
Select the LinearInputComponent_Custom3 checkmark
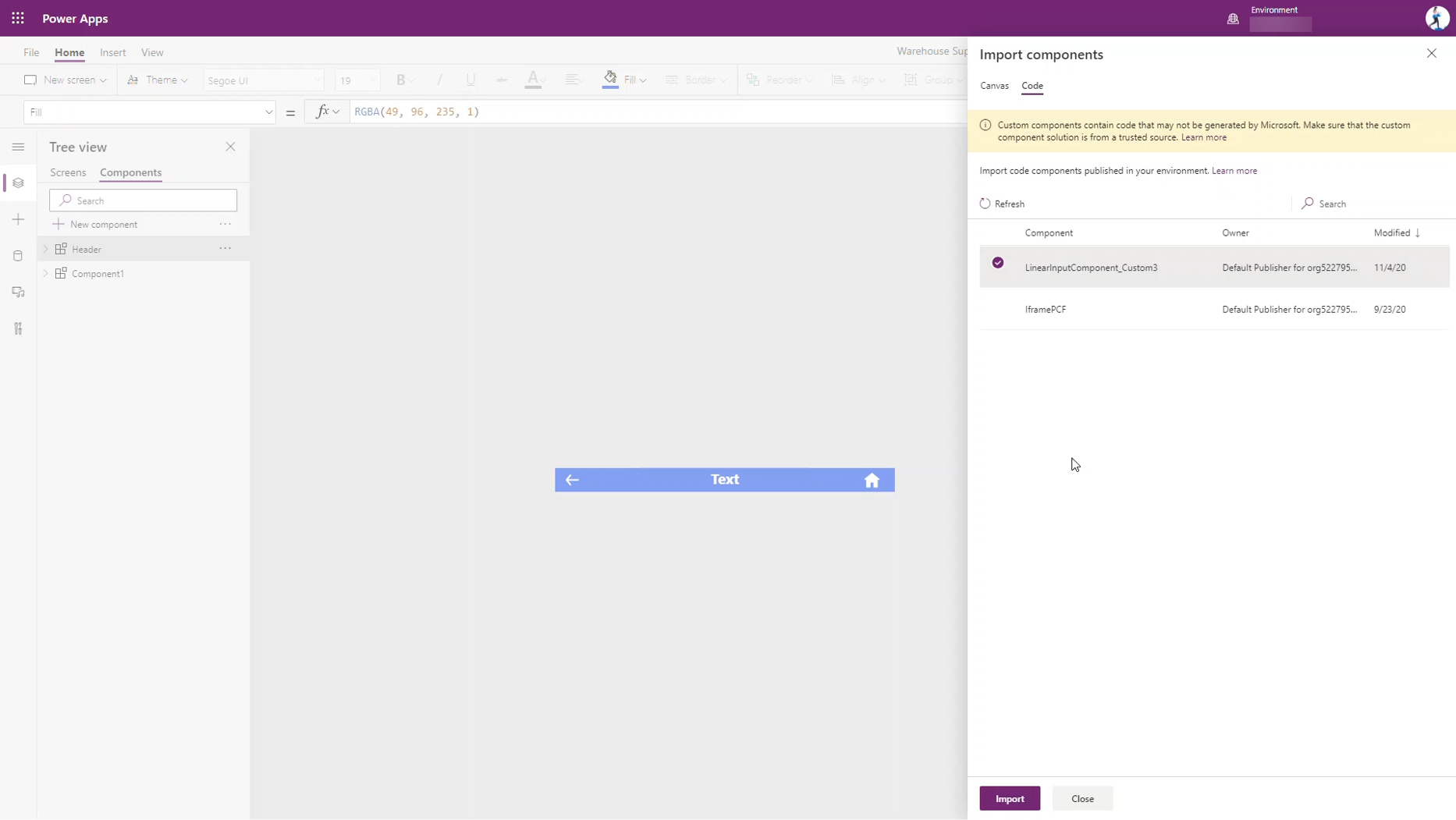click(x=998, y=263)
